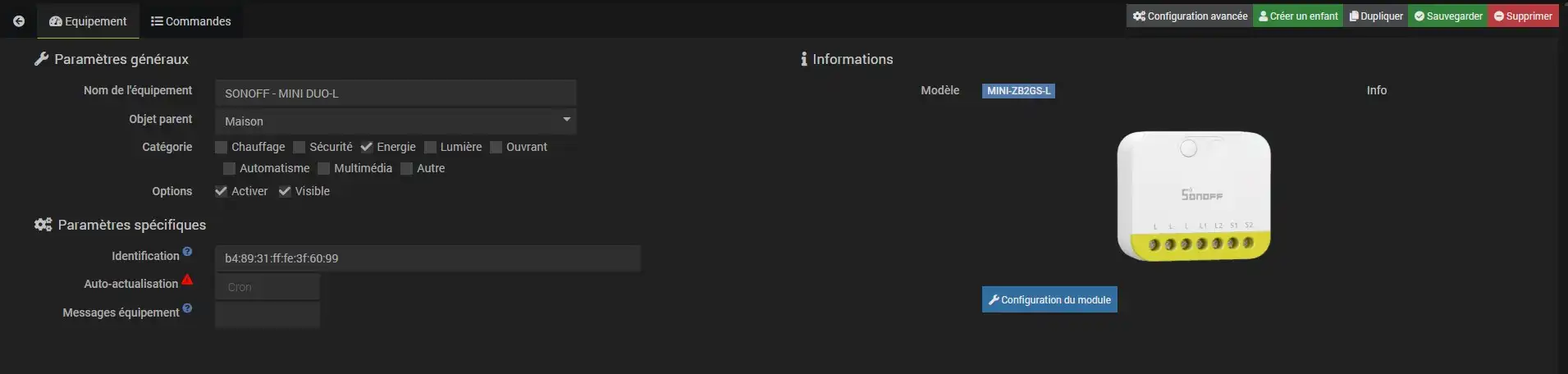Open Configuration avancée gears button

pos(1190,16)
